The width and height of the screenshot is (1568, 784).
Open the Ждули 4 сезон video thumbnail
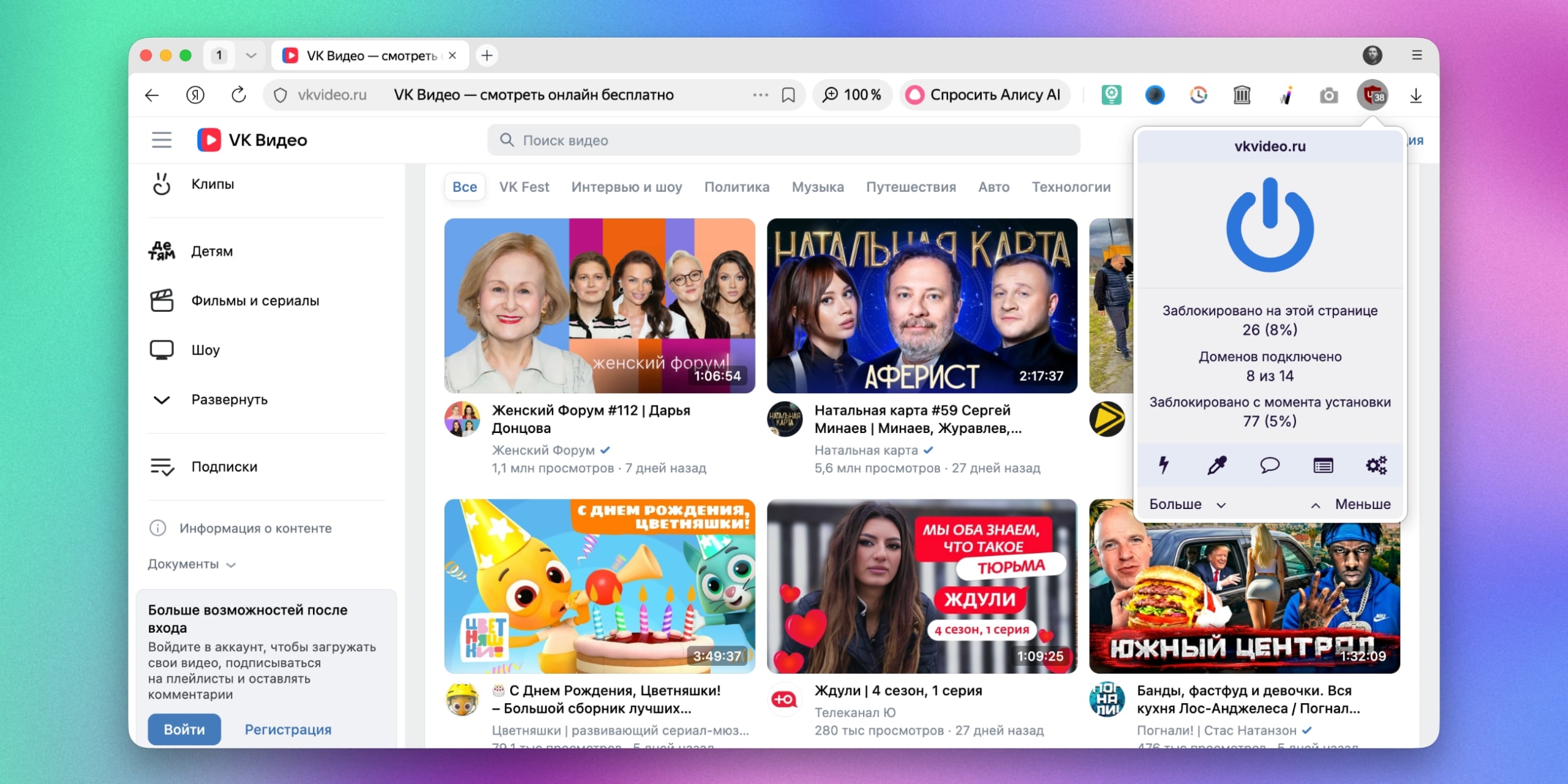click(x=922, y=586)
